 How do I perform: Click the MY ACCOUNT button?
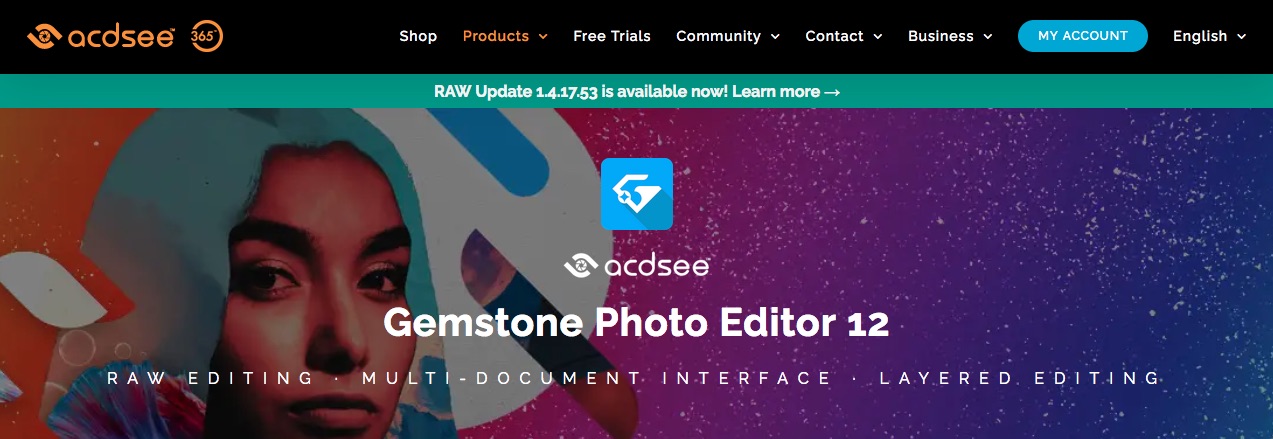(1083, 36)
